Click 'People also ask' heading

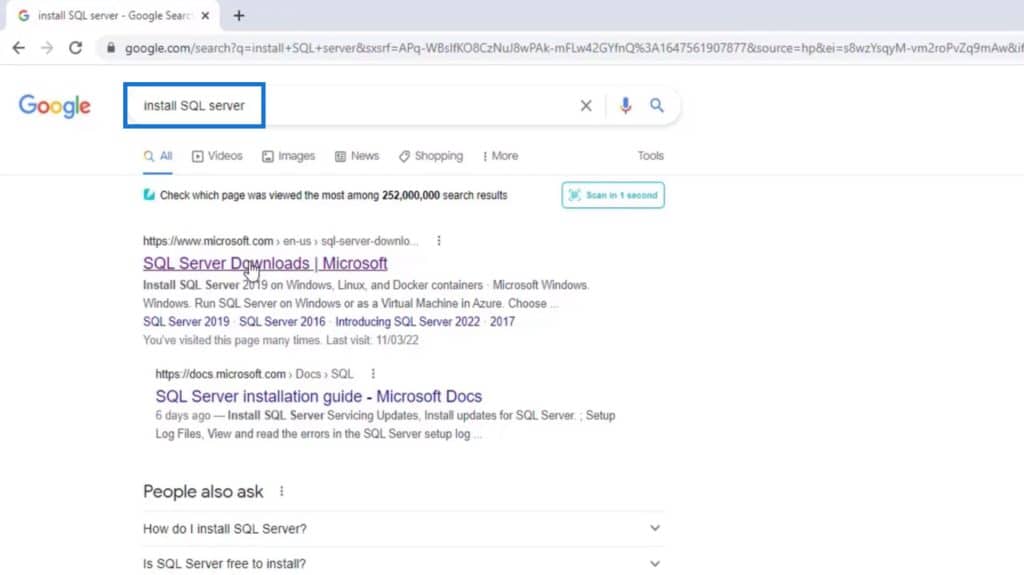tap(203, 491)
